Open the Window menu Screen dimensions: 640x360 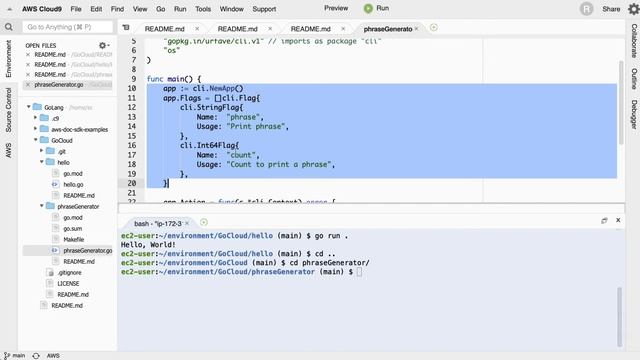click(231, 9)
